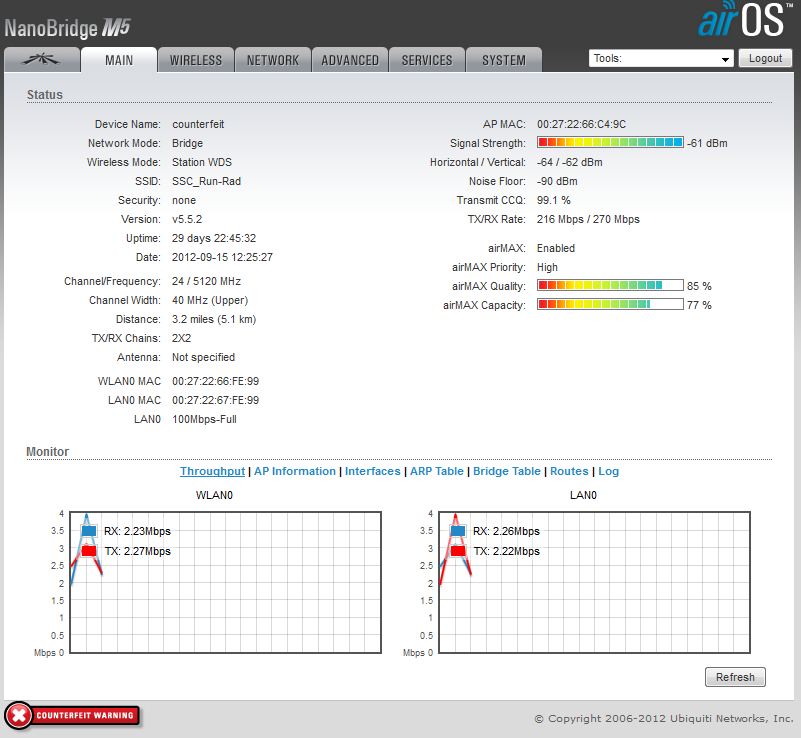
Task: Click the WLAN0 throughput graph
Action: point(225,582)
